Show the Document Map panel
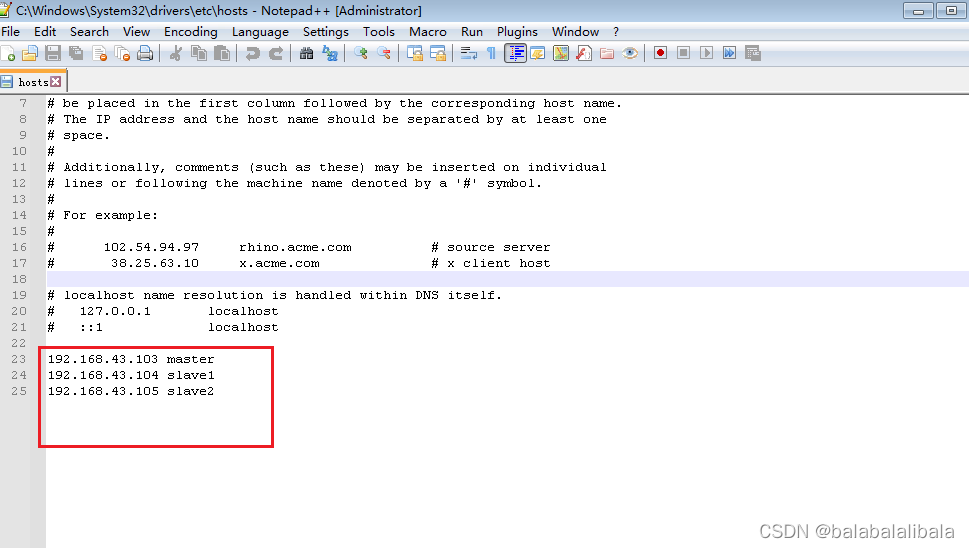Image resolution: width=969 pixels, height=548 pixels. [x=561, y=54]
